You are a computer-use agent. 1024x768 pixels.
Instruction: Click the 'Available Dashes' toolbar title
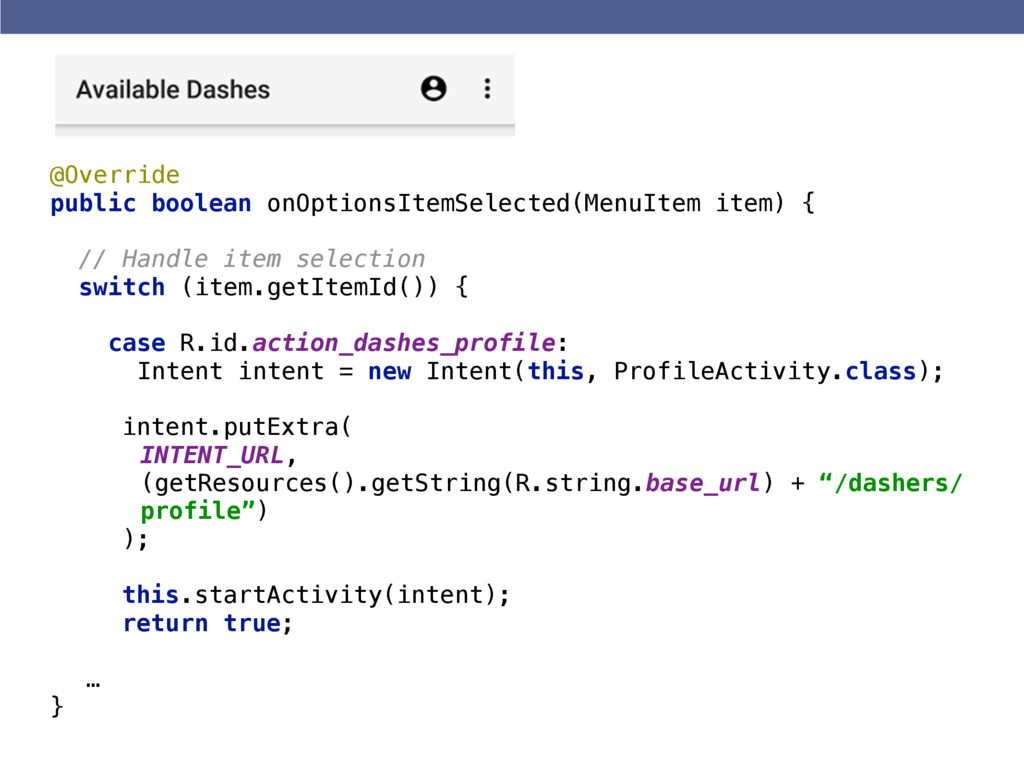point(173,89)
